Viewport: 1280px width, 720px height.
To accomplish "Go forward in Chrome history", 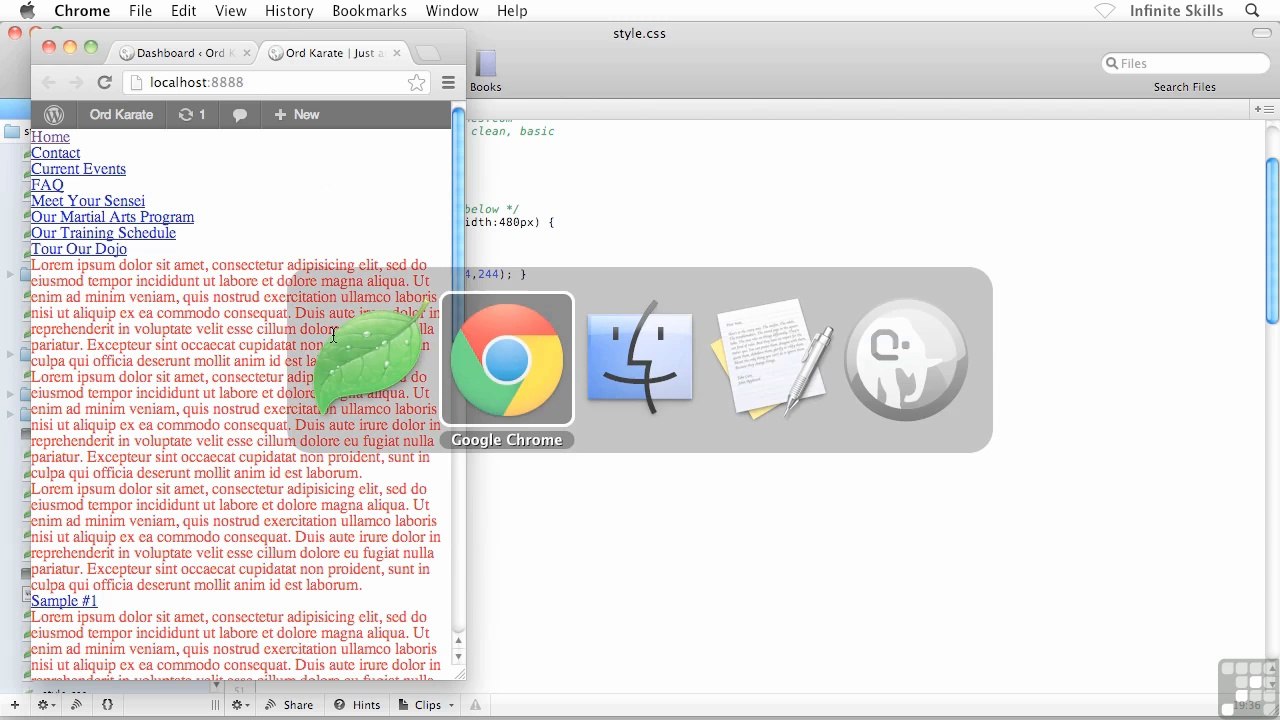I will point(75,83).
